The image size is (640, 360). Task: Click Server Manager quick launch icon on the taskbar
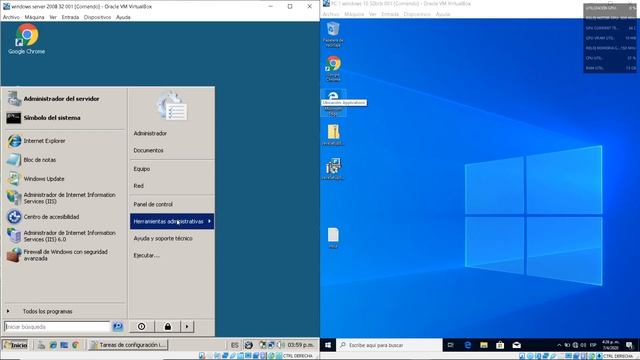[42, 345]
